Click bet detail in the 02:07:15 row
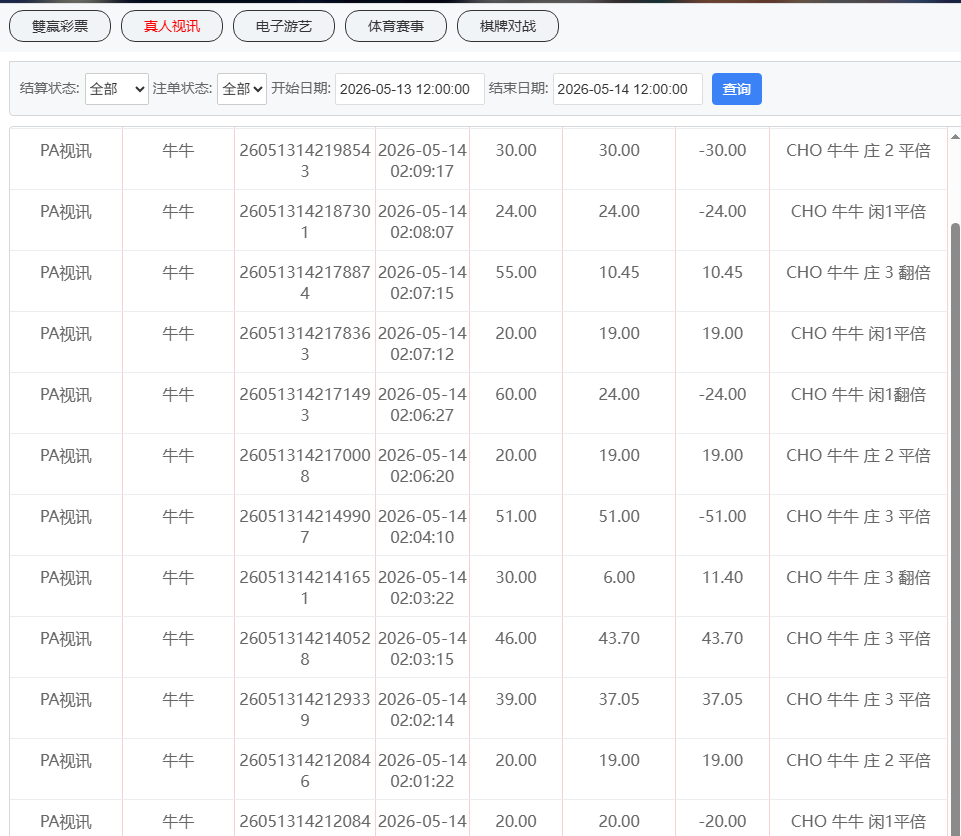Image resolution: width=961 pixels, height=836 pixels. coord(858,272)
